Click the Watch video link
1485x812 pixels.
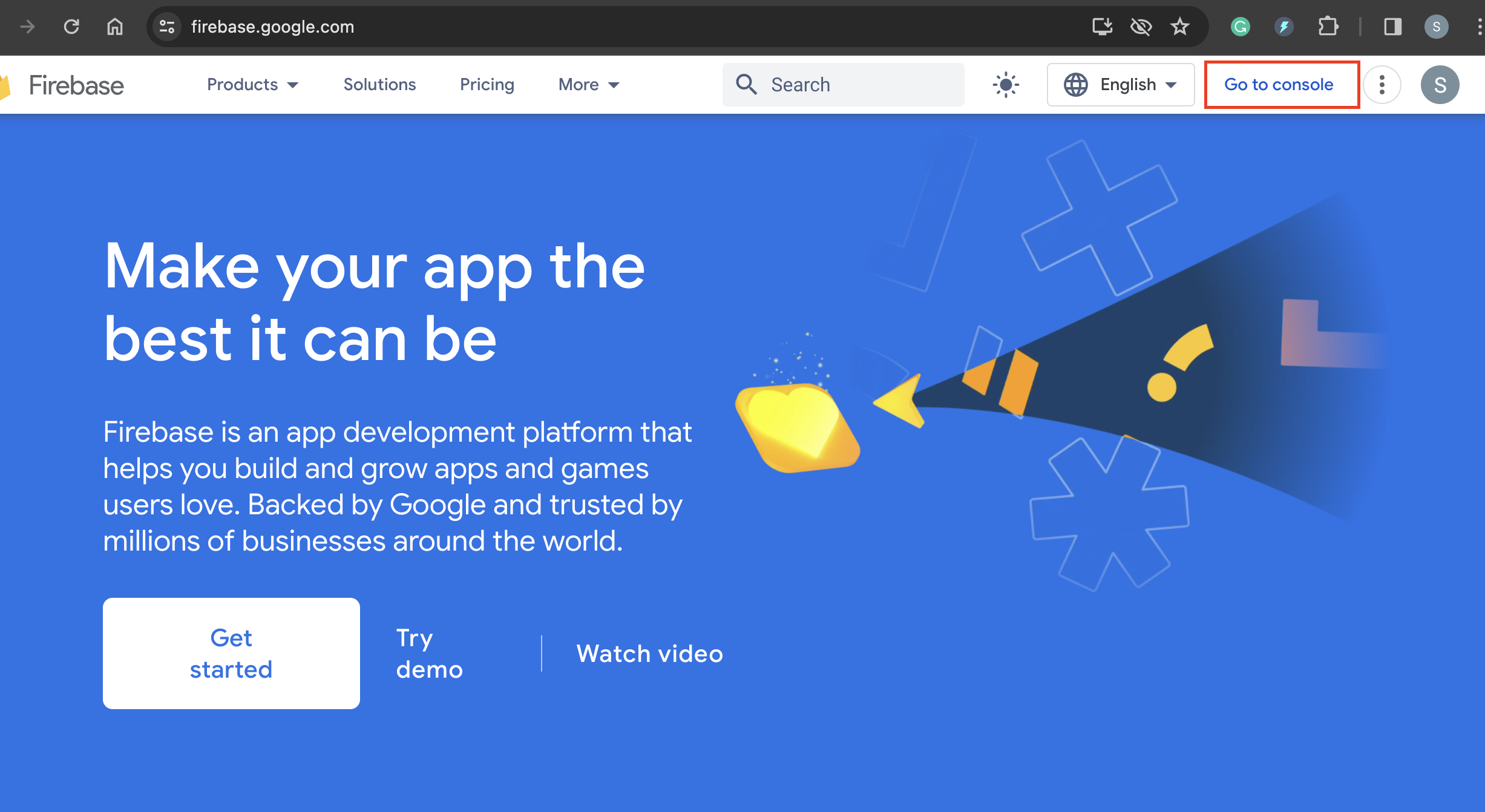[x=649, y=653]
